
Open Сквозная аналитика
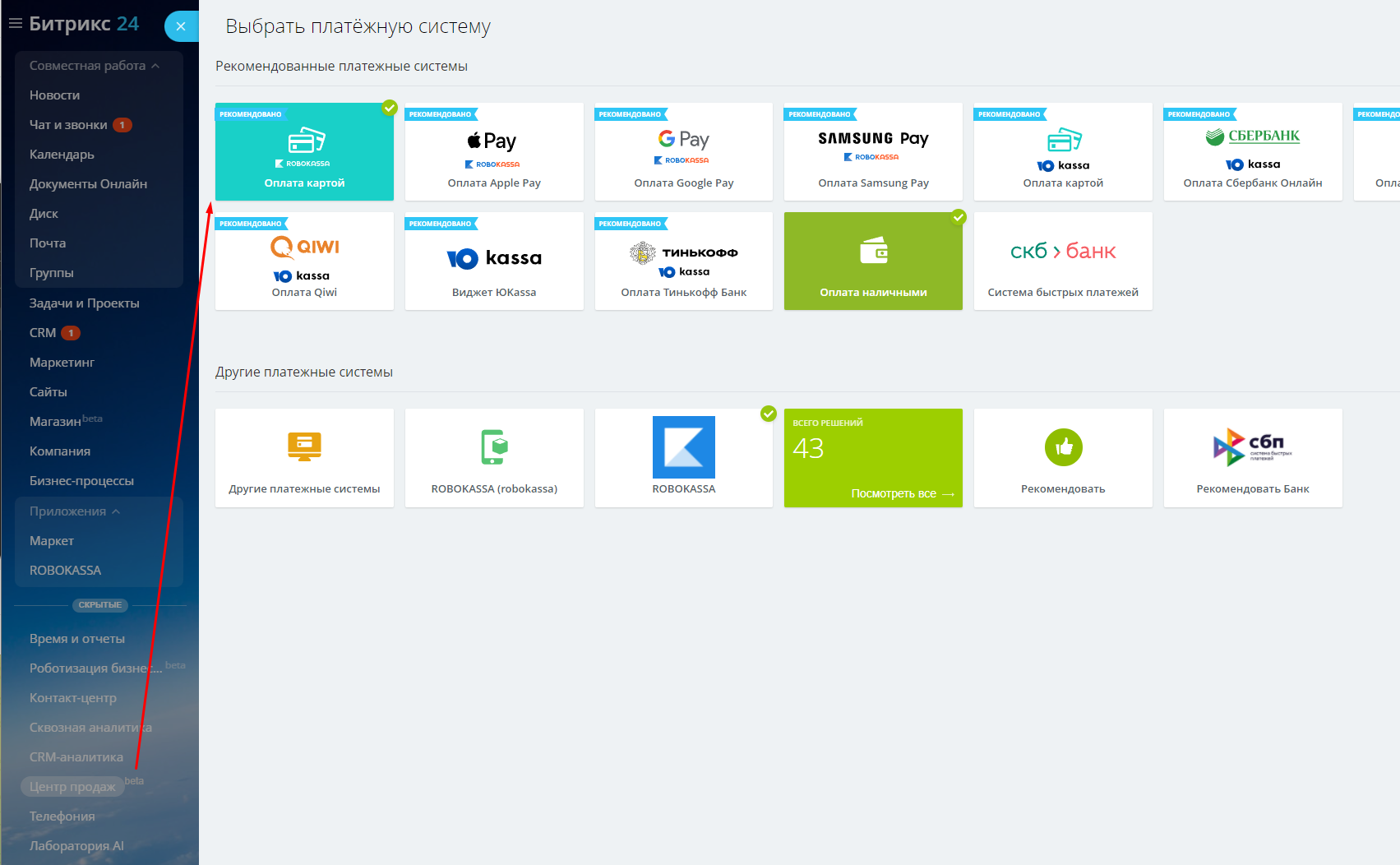(x=90, y=728)
